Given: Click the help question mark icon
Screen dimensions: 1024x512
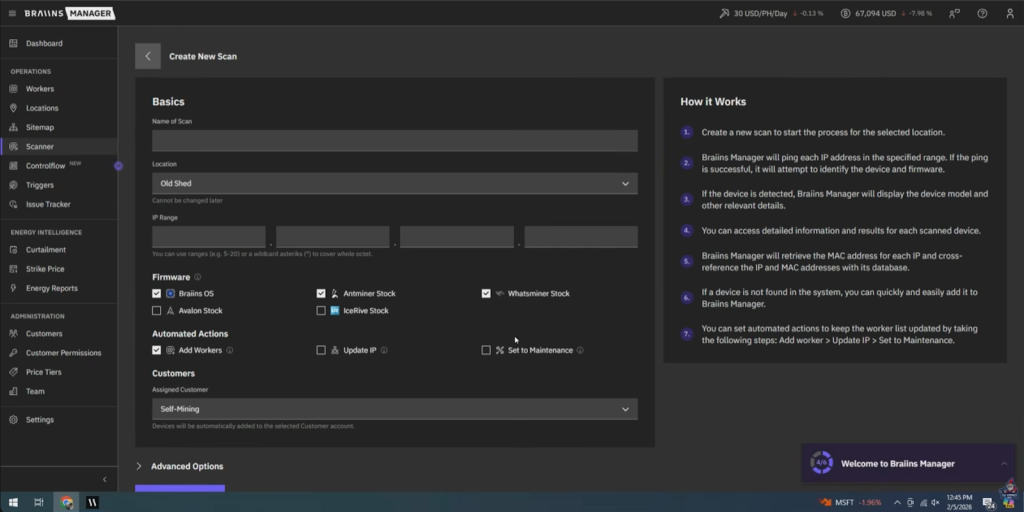Looking at the screenshot, I should point(982,14).
